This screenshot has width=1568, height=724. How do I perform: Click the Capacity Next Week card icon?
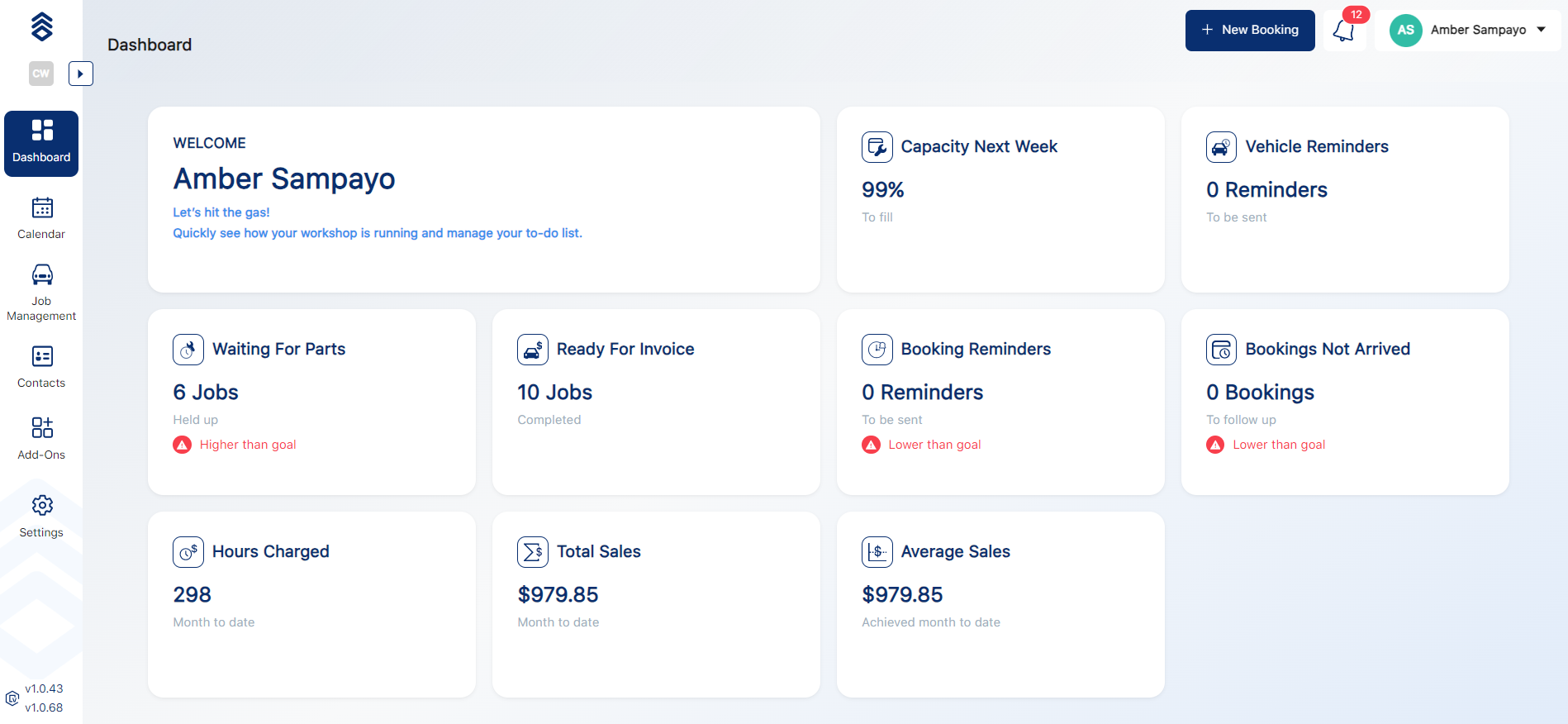(877, 147)
